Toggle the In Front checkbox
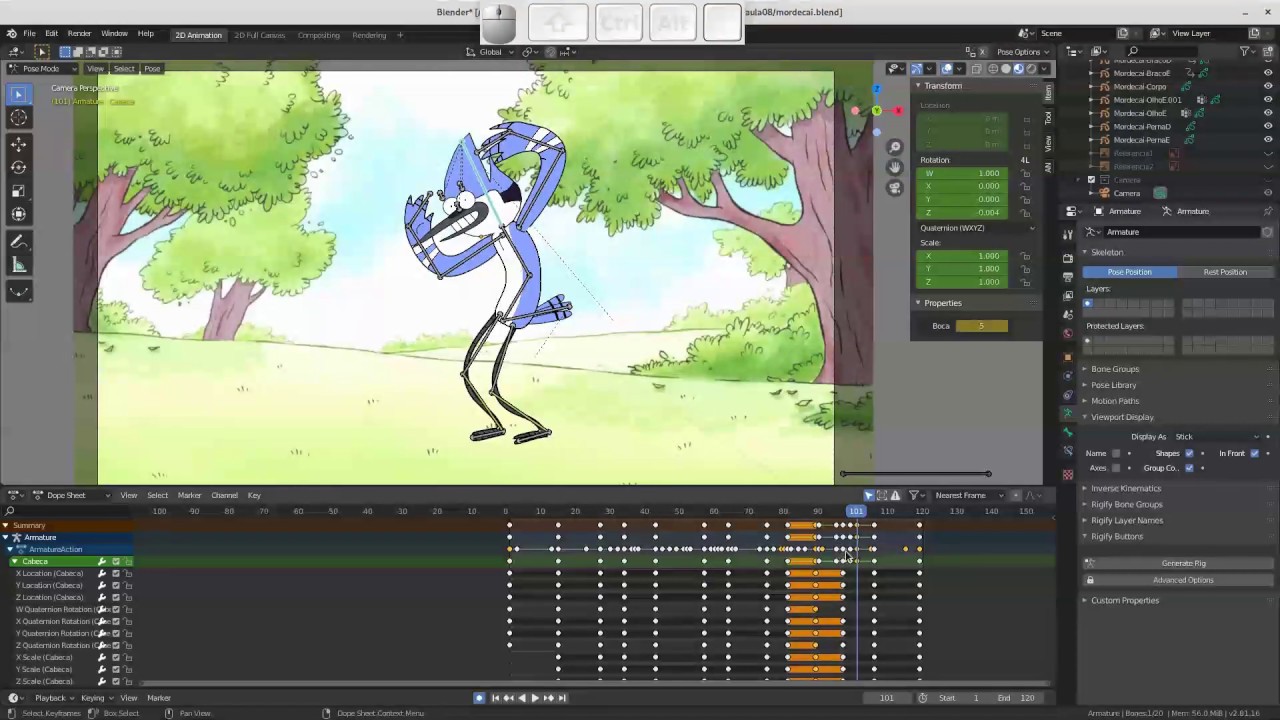The width and height of the screenshot is (1280, 720). [1254, 453]
